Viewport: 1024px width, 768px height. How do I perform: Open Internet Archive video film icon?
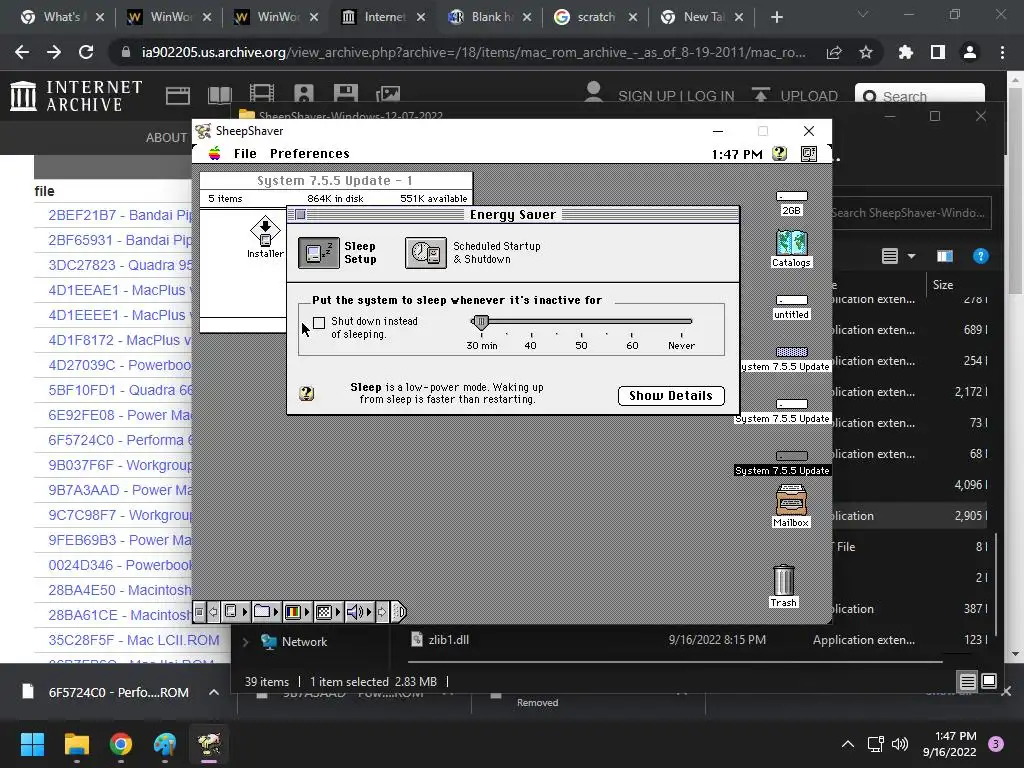[261, 95]
